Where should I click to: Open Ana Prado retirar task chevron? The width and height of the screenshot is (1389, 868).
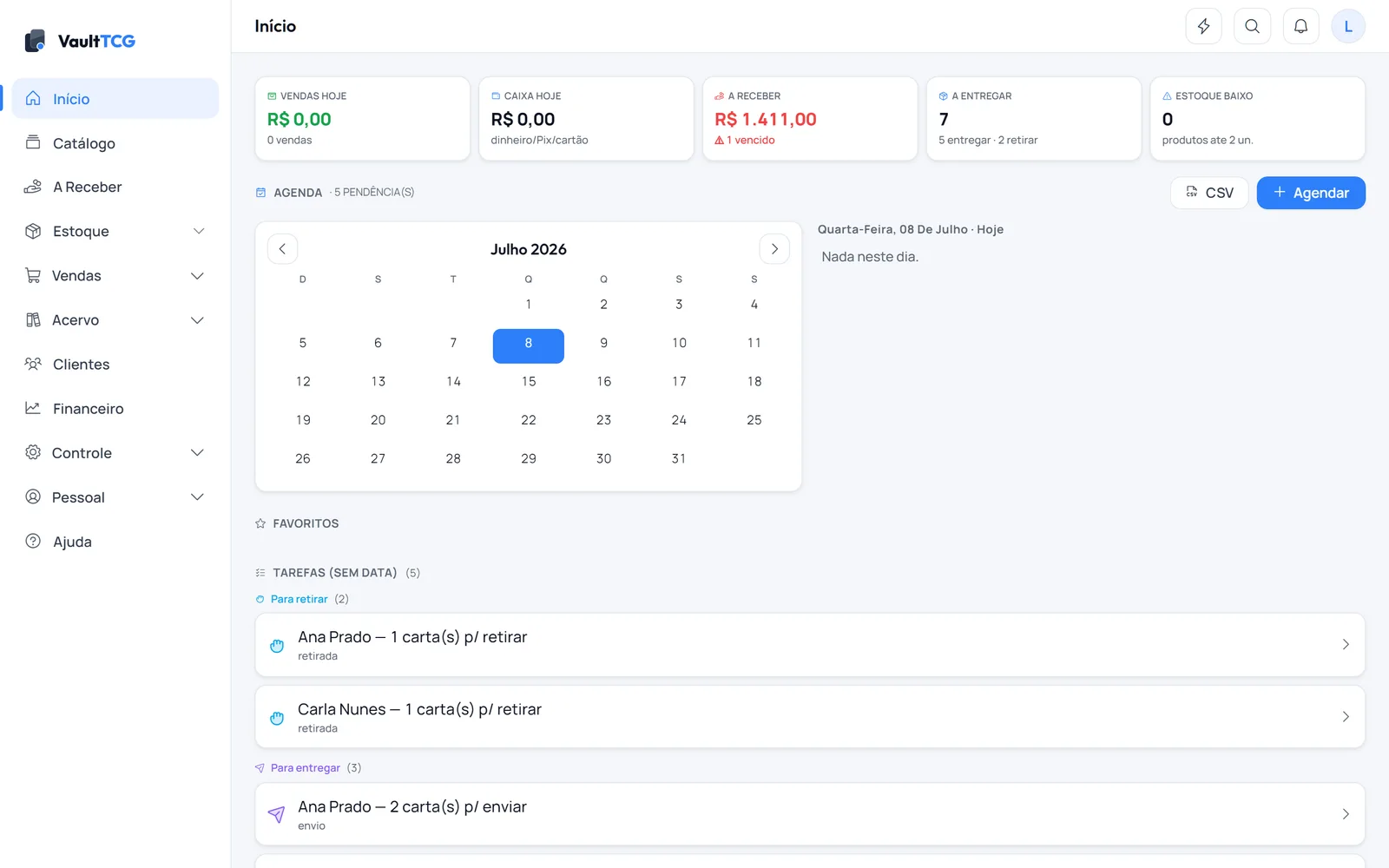pos(1346,644)
